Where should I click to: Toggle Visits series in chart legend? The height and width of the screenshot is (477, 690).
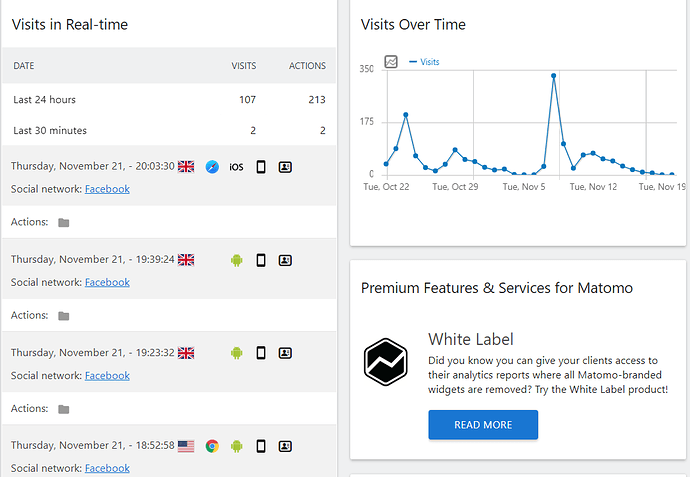click(x=424, y=62)
